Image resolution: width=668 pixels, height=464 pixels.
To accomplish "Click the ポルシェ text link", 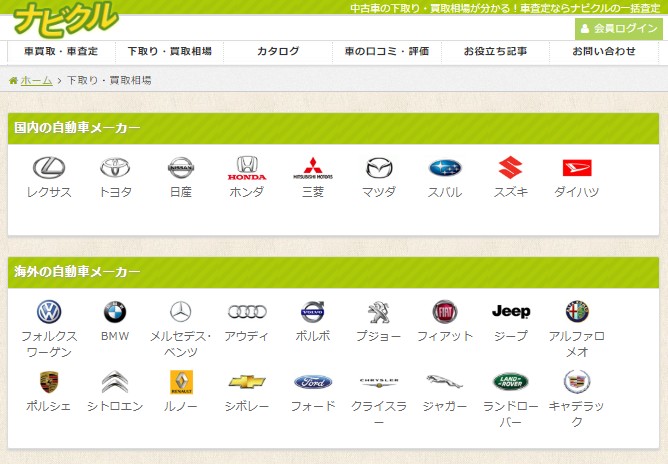I will click(x=49, y=406).
